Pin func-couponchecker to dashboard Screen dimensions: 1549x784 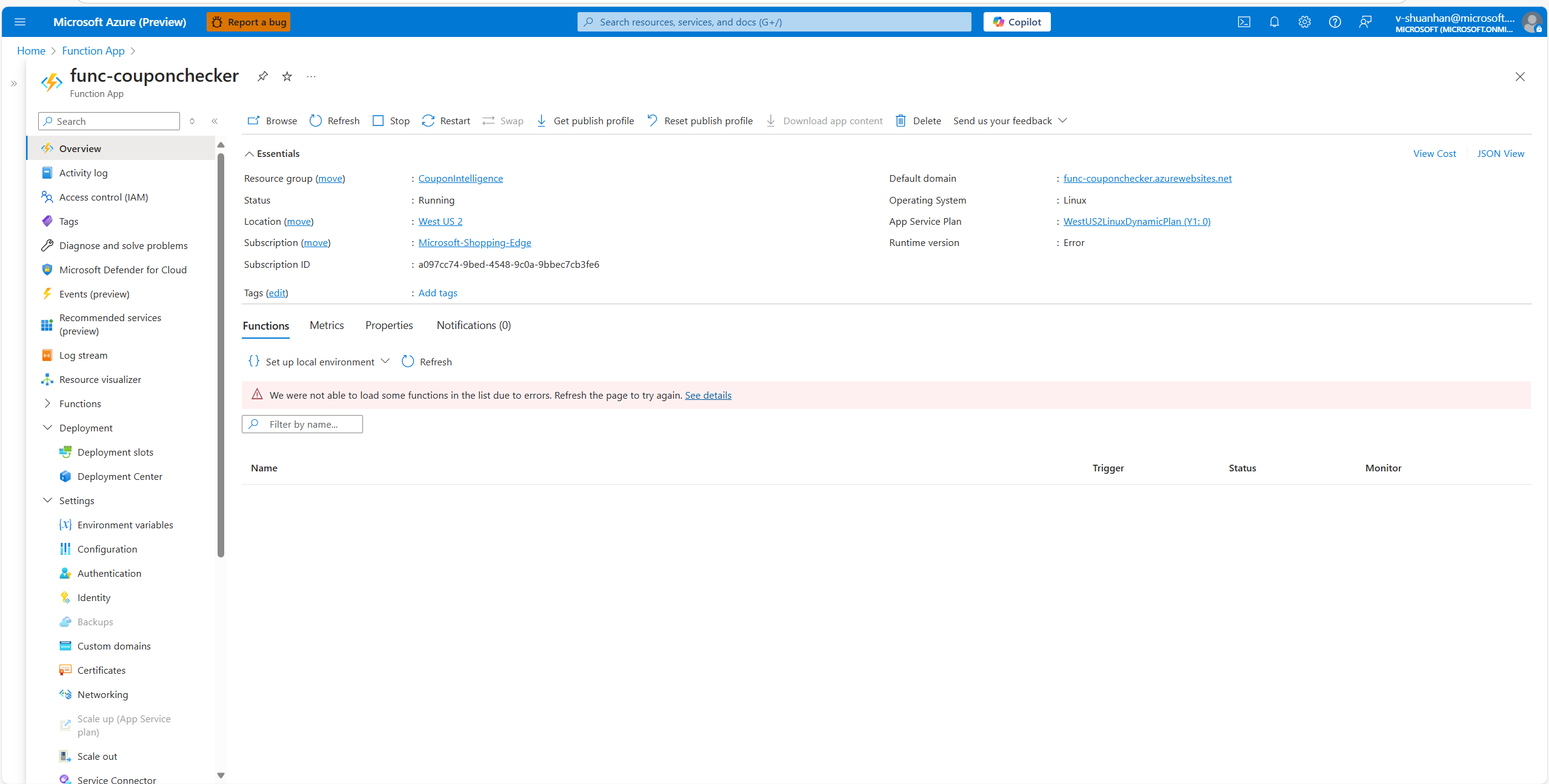[x=262, y=76]
